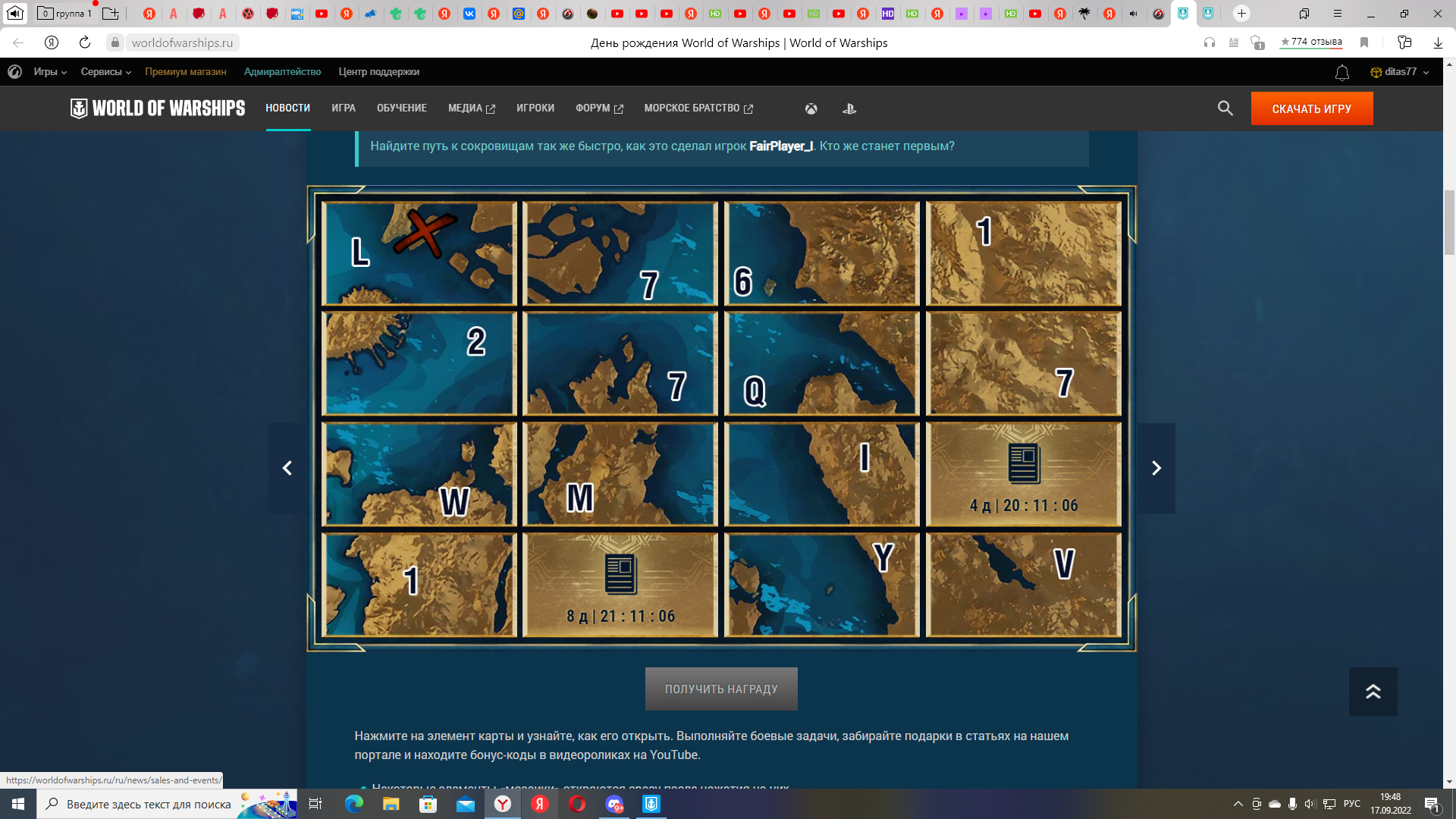Show hidden tray icons chevron

[x=1238, y=804]
